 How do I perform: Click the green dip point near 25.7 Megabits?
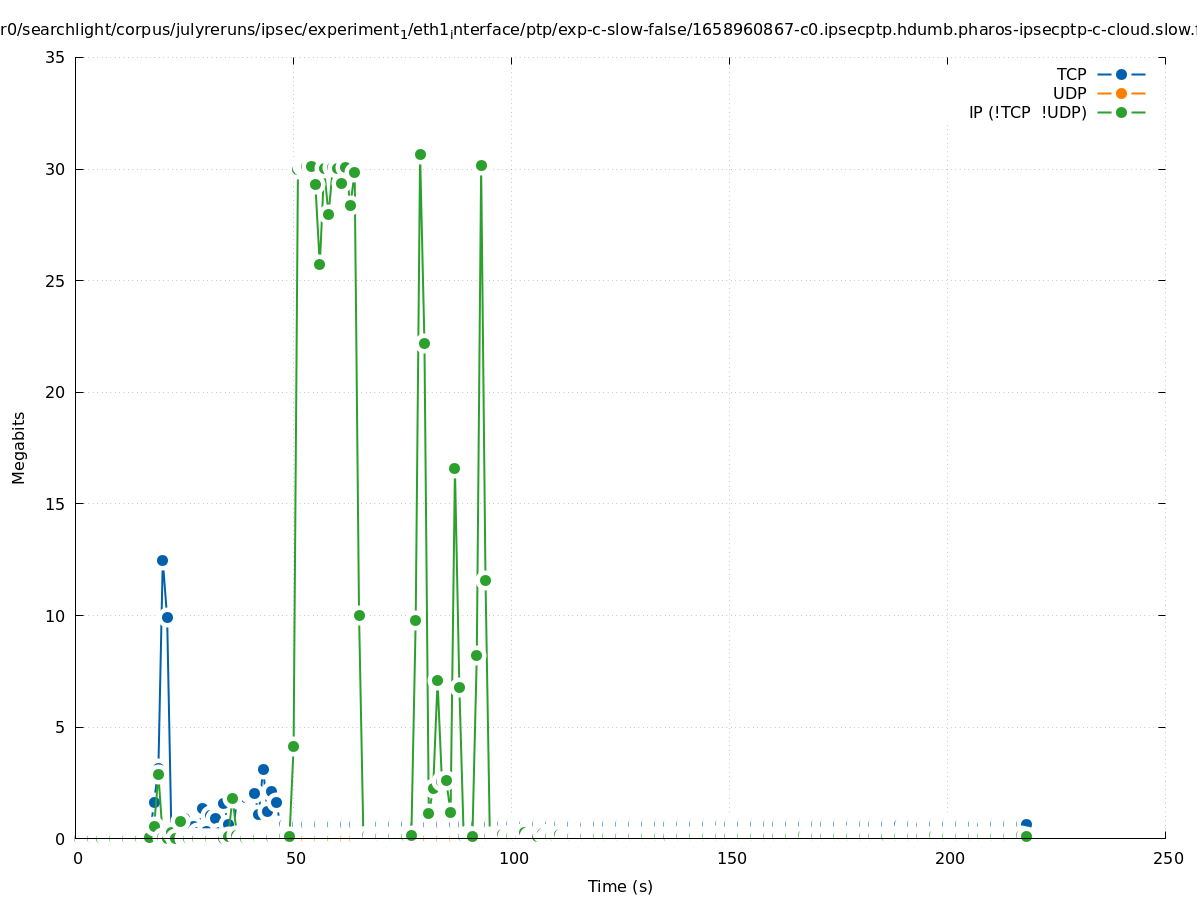(319, 264)
